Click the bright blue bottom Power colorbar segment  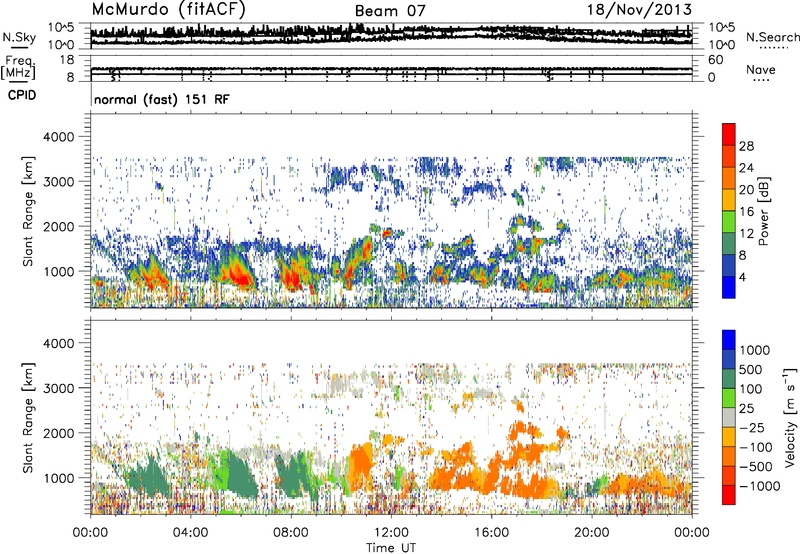pyautogui.click(x=729, y=287)
